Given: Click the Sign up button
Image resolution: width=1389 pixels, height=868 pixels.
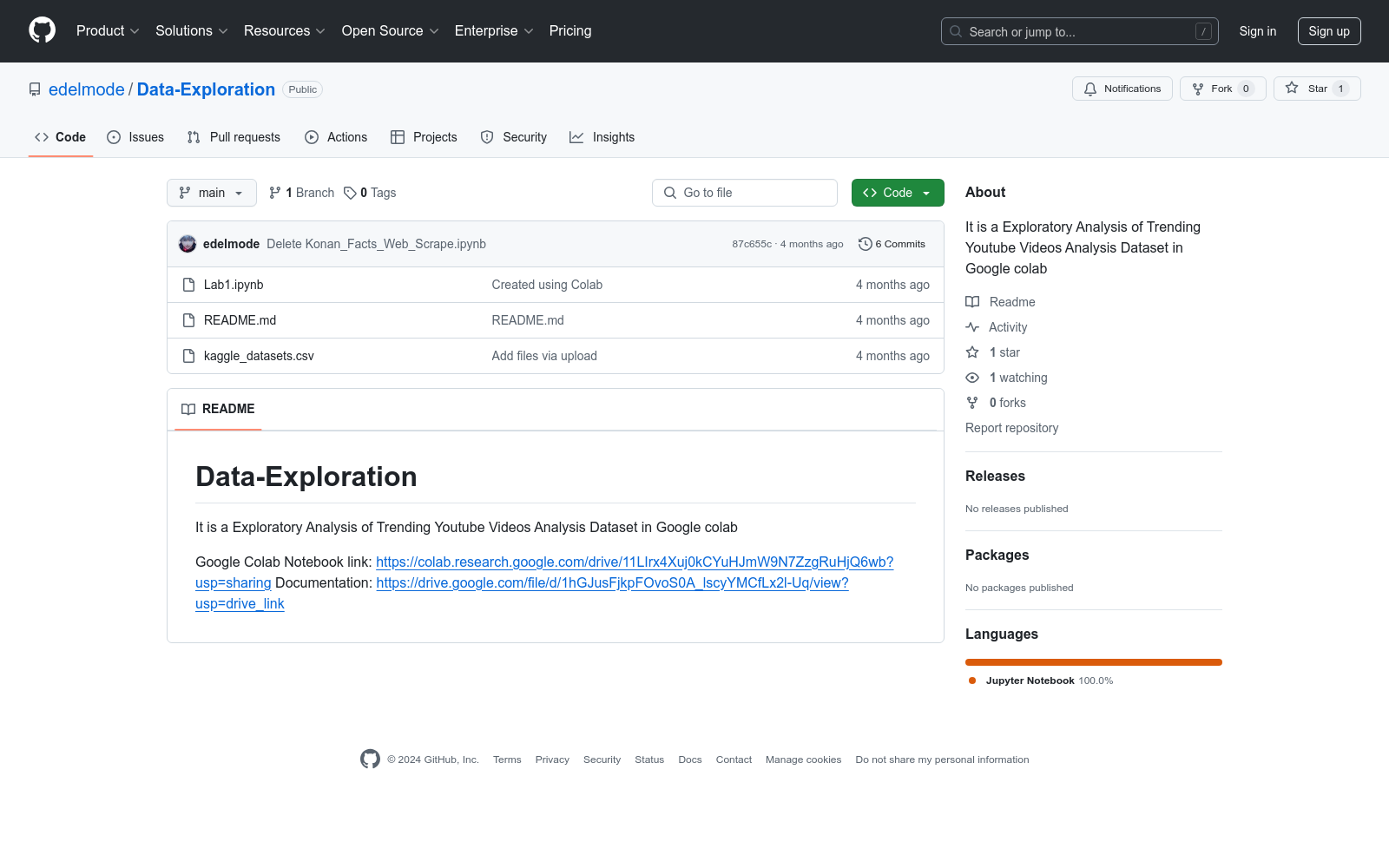Looking at the screenshot, I should pyautogui.click(x=1329, y=31).
